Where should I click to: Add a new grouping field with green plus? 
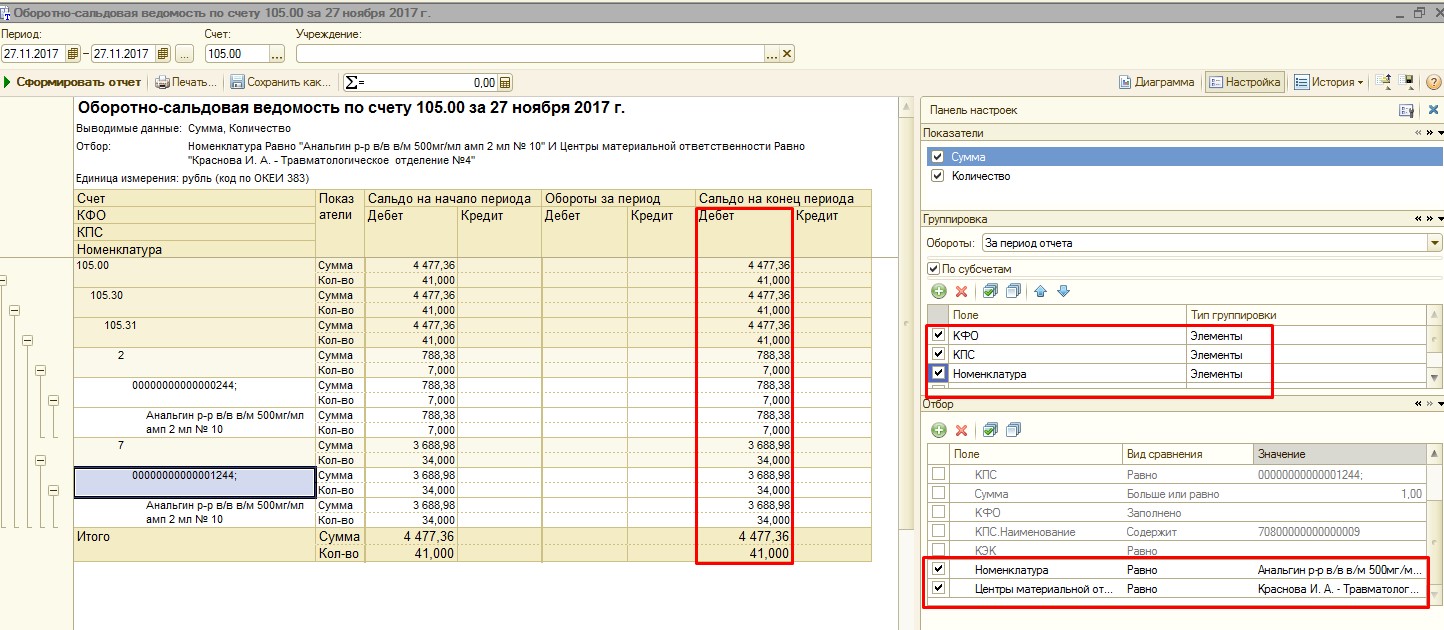pyautogui.click(x=939, y=291)
